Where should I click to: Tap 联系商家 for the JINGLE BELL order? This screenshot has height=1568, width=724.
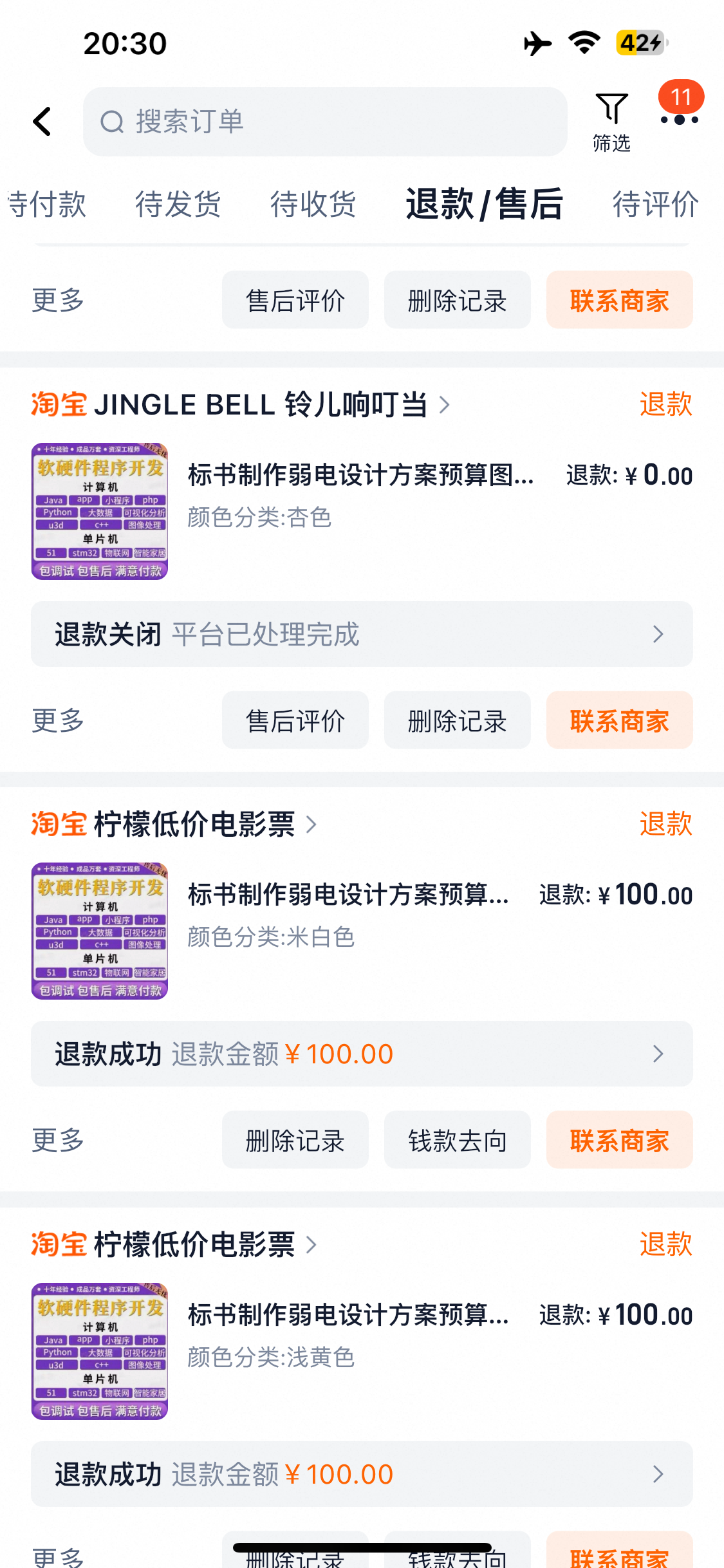pos(619,720)
